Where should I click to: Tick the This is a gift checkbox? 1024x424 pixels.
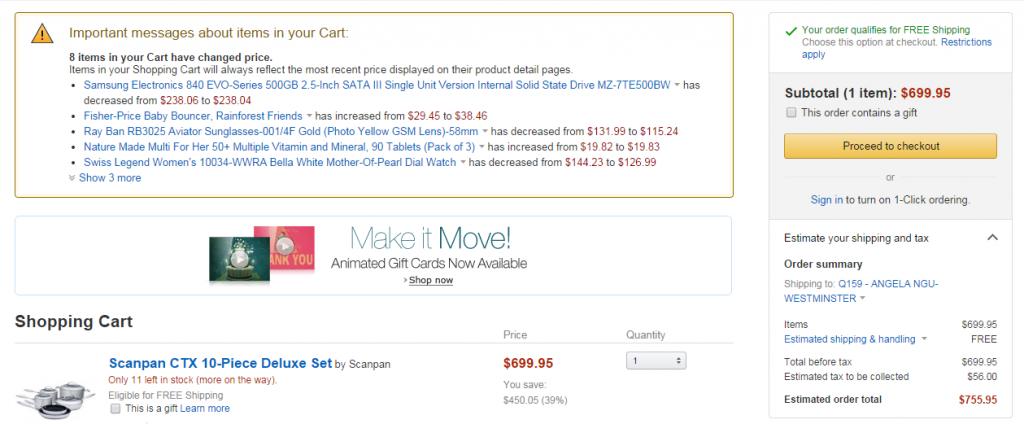tap(116, 408)
